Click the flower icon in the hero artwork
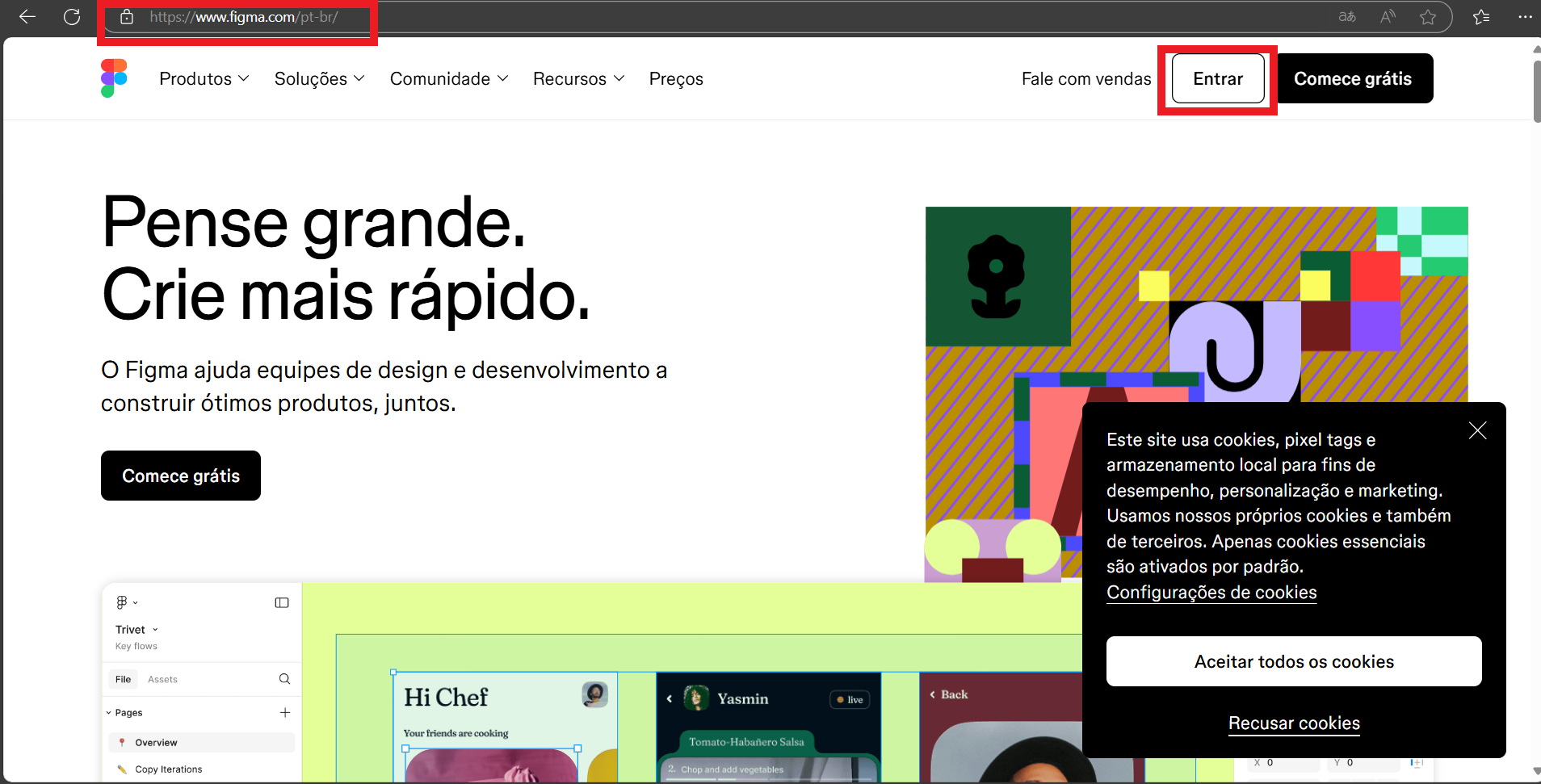The height and width of the screenshot is (784, 1541). tap(996, 276)
